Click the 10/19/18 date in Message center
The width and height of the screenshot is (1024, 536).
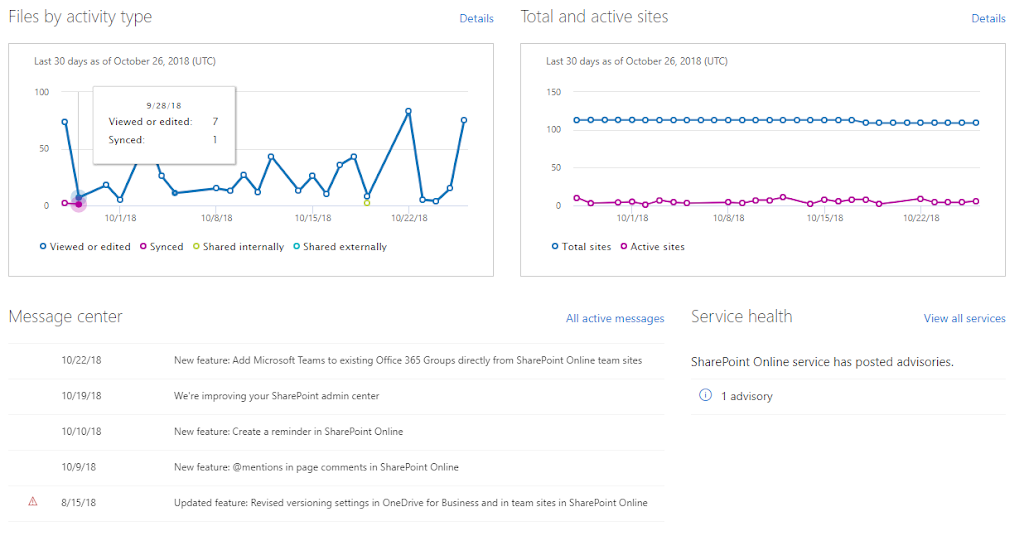coord(81,396)
